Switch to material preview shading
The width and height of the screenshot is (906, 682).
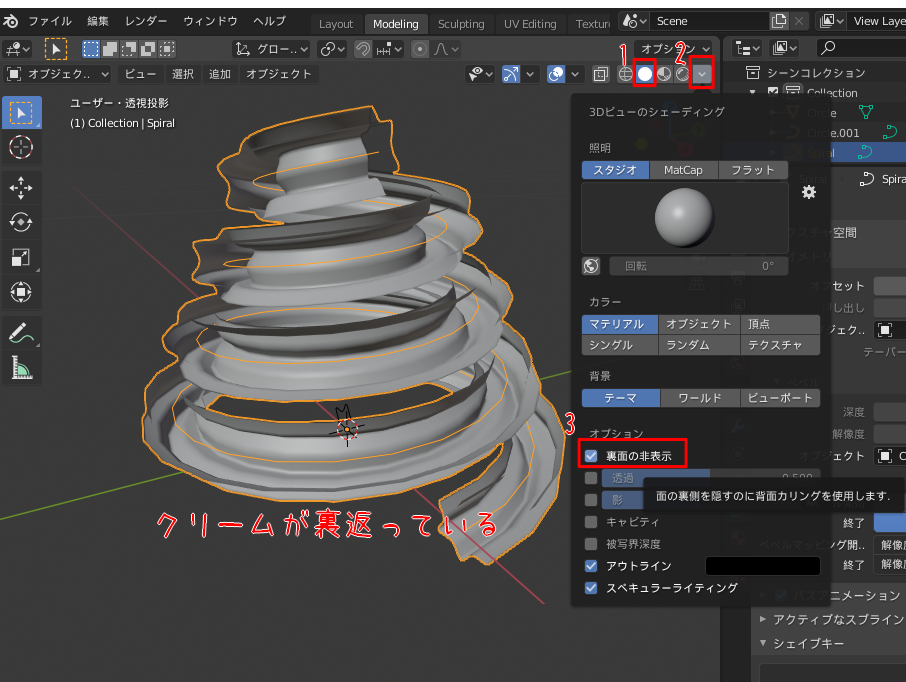664,74
